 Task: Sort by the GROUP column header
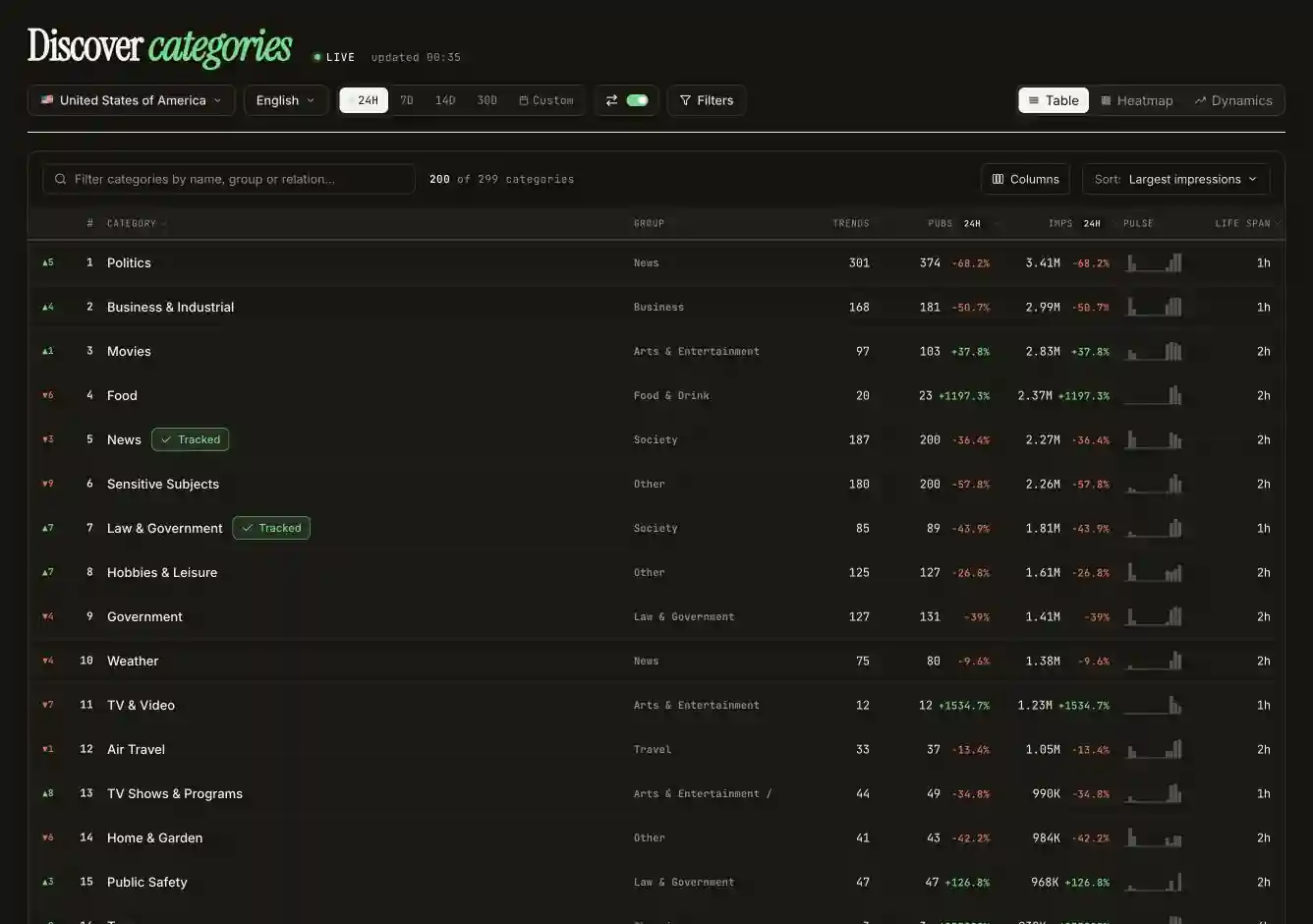tap(649, 223)
